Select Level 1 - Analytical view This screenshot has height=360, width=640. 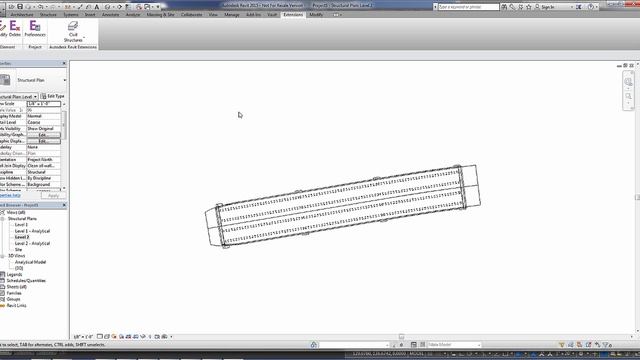point(32,231)
